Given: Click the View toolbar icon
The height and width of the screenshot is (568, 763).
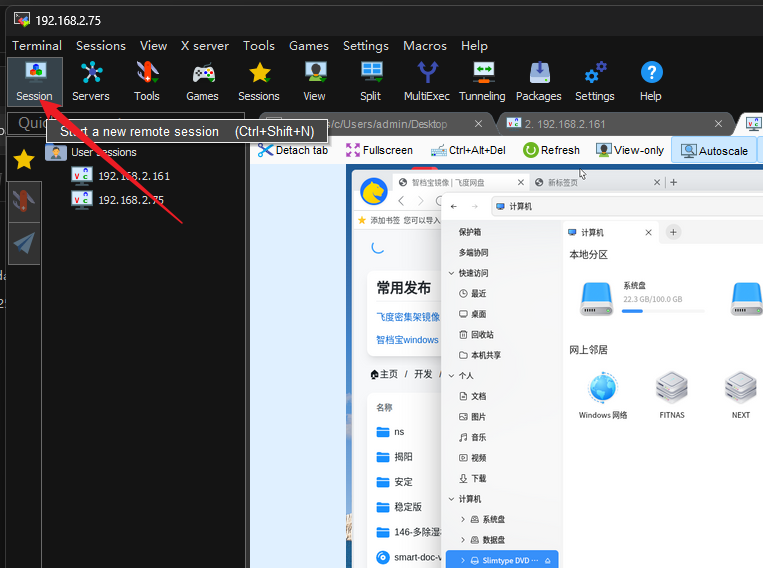Looking at the screenshot, I should (x=315, y=81).
